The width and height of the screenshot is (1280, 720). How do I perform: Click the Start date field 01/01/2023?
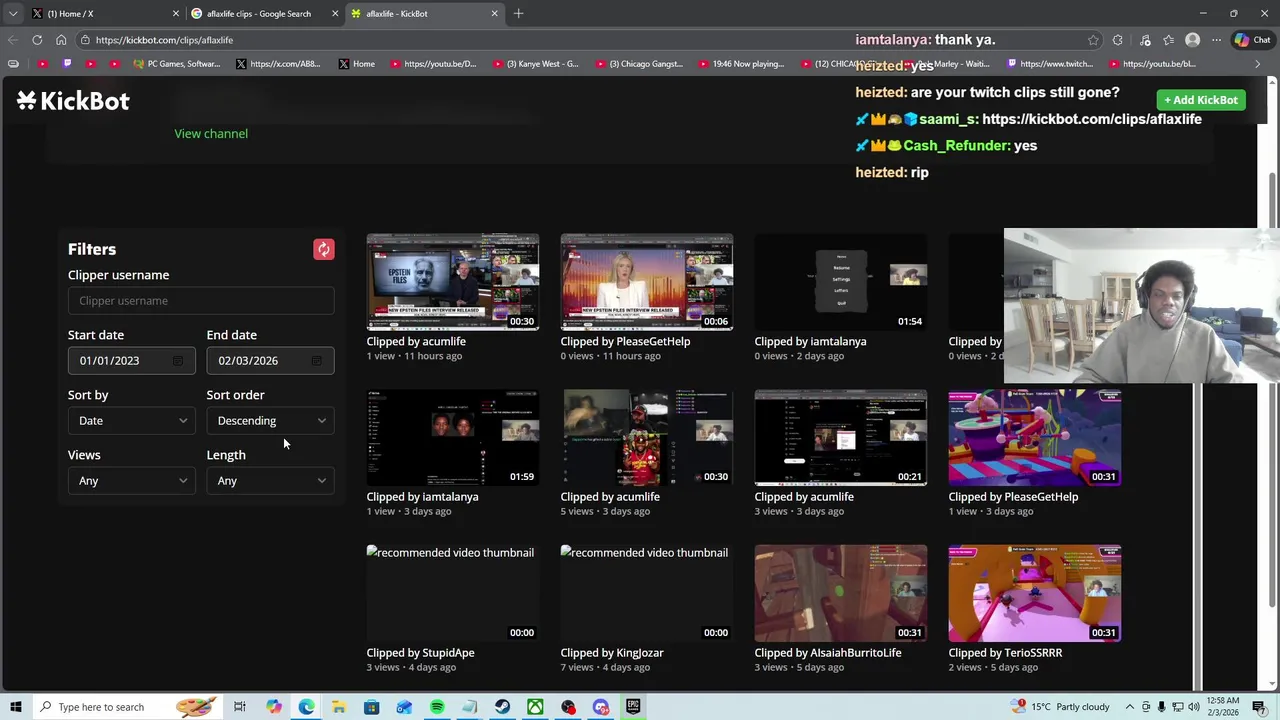point(131,361)
